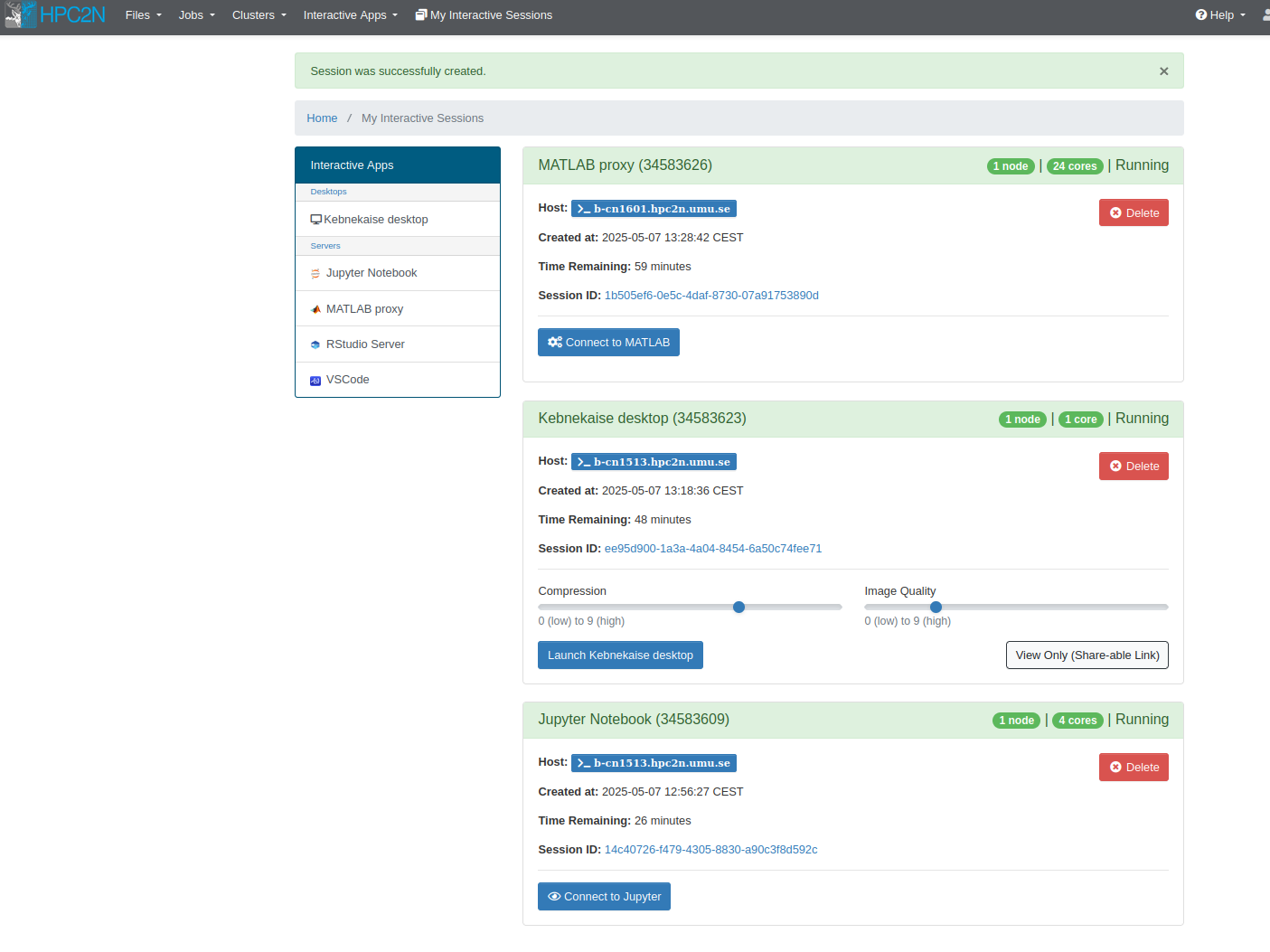Image resolution: width=1270 pixels, height=952 pixels.
Task: Select MATLAB proxy in sidebar
Action: coord(398,309)
